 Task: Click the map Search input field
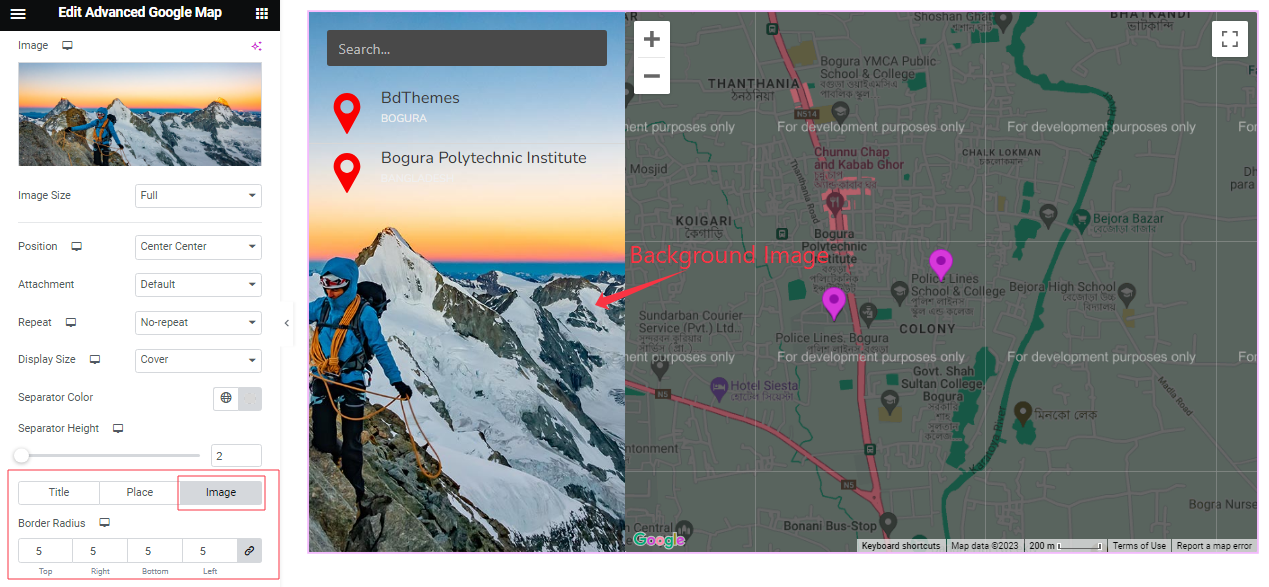[466, 49]
